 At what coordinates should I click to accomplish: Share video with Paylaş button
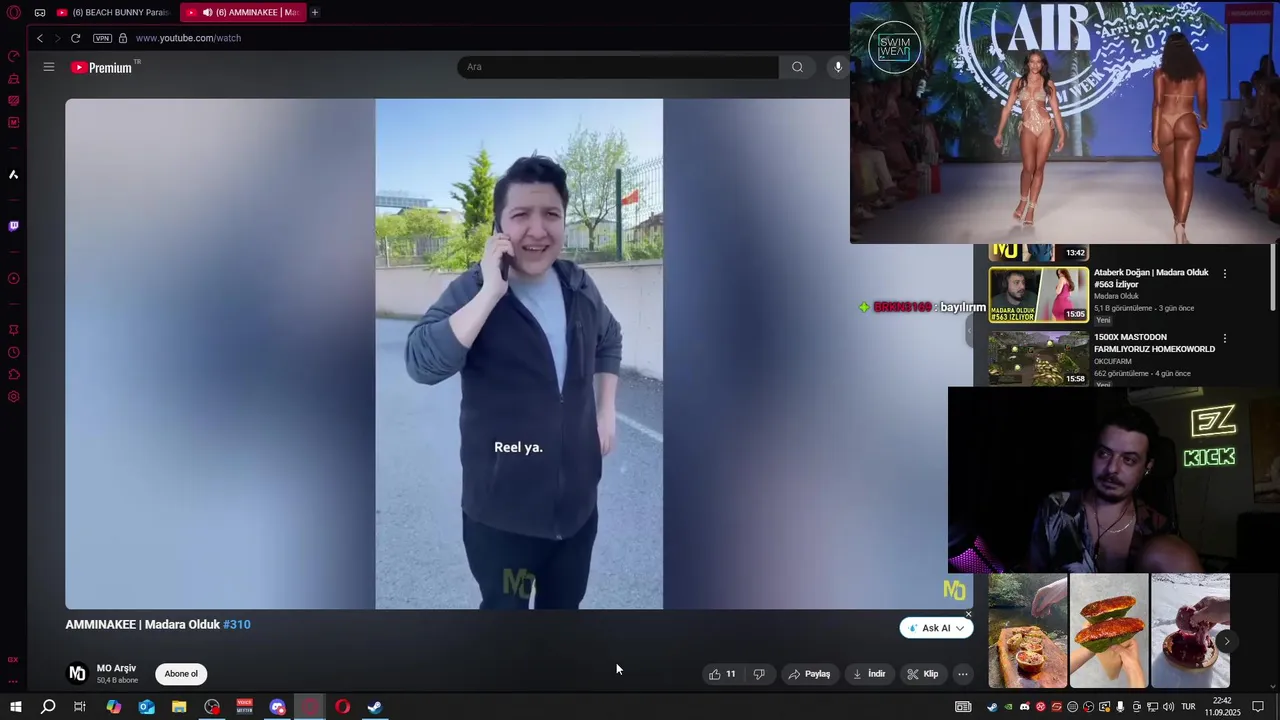point(810,674)
